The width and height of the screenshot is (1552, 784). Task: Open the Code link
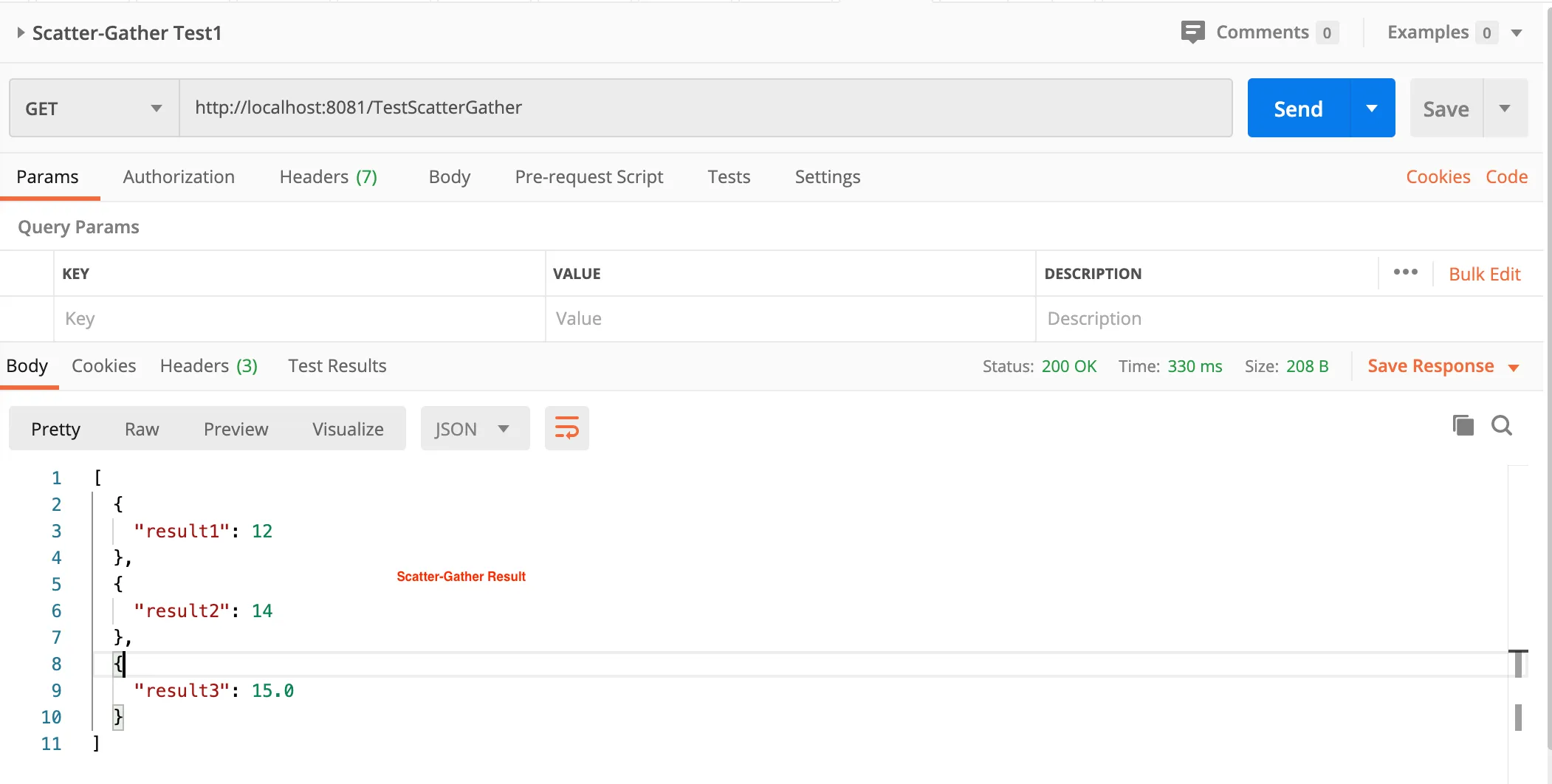[1506, 177]
